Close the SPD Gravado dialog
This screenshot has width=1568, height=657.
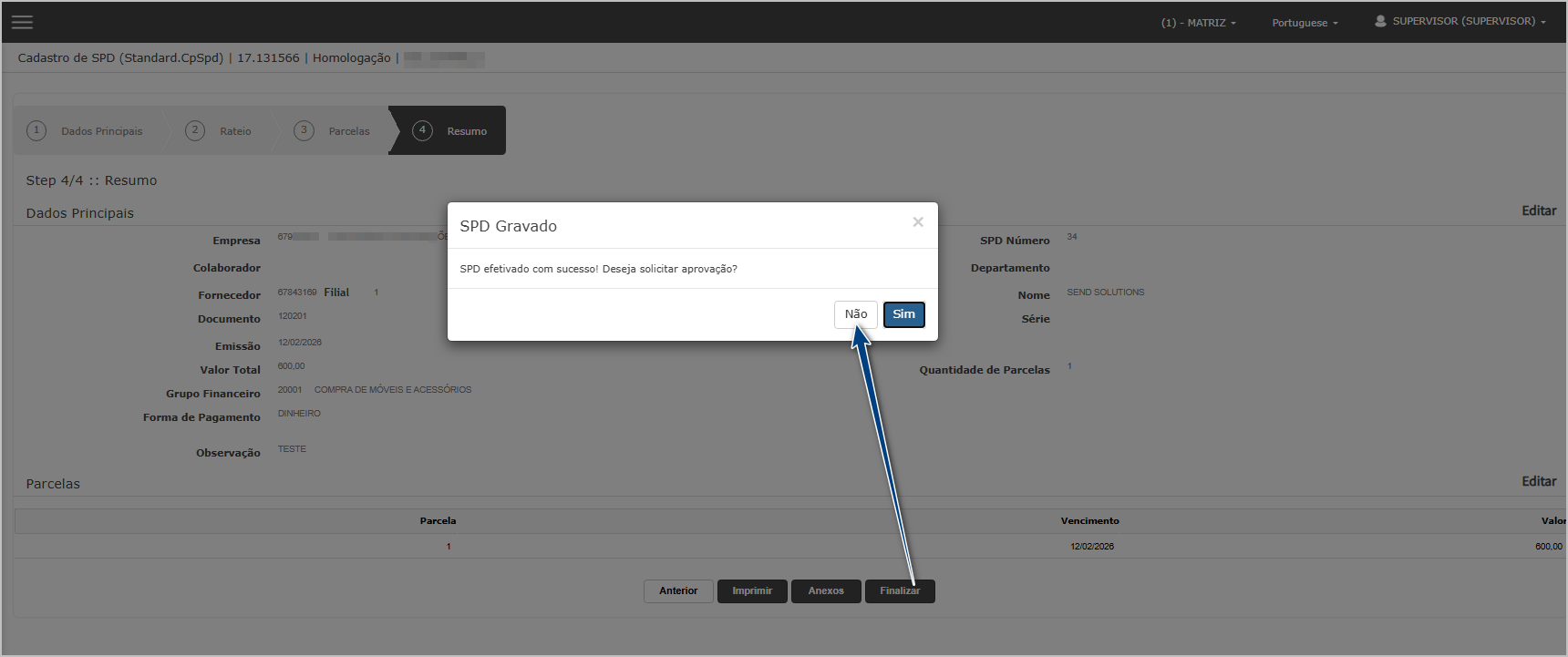pos(918,222)
